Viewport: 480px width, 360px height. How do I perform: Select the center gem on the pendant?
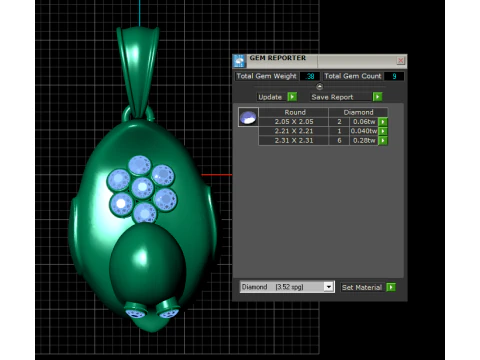tap(142, 188)
